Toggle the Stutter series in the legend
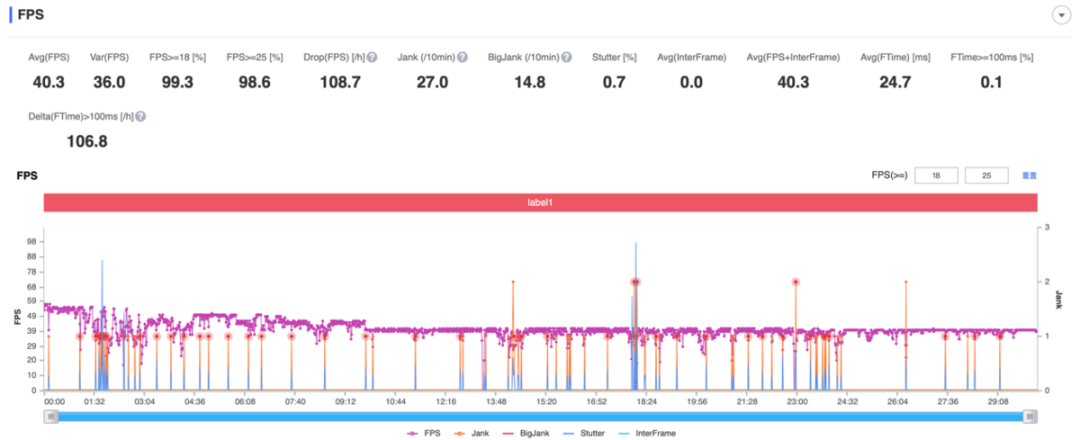The image size is (1080, 440). click(x=585, y=433)
